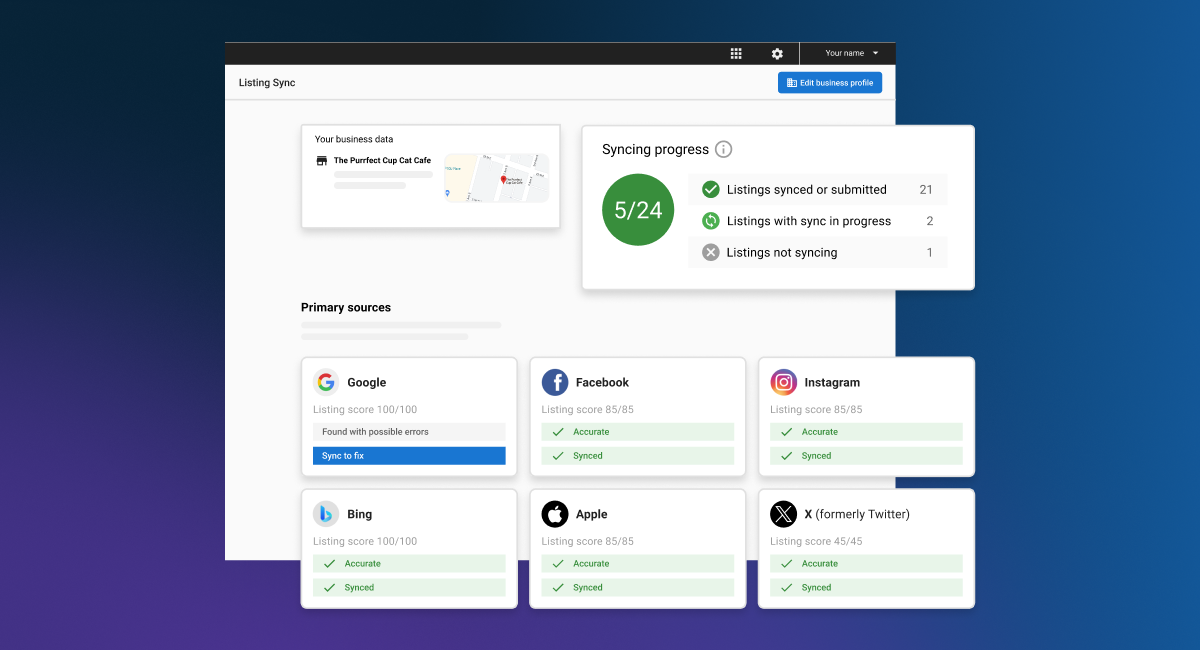This screenshot has width=1200, height=650.
Task: Click Apple Listing score 85/85 text
Action: pos(588,542)
